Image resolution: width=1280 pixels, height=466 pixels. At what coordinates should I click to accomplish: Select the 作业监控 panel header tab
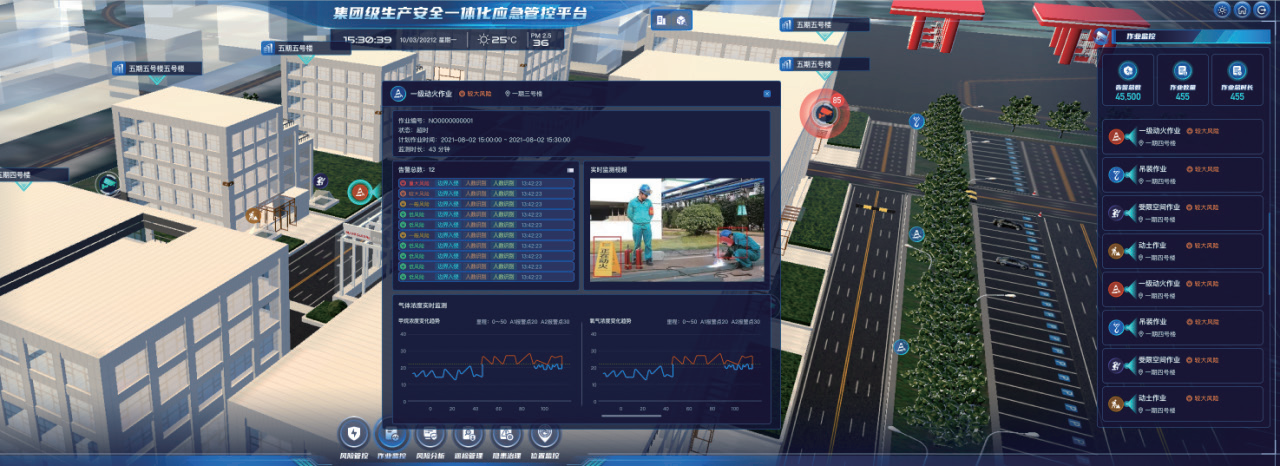pyautogui.click(x=1149, y=37)
